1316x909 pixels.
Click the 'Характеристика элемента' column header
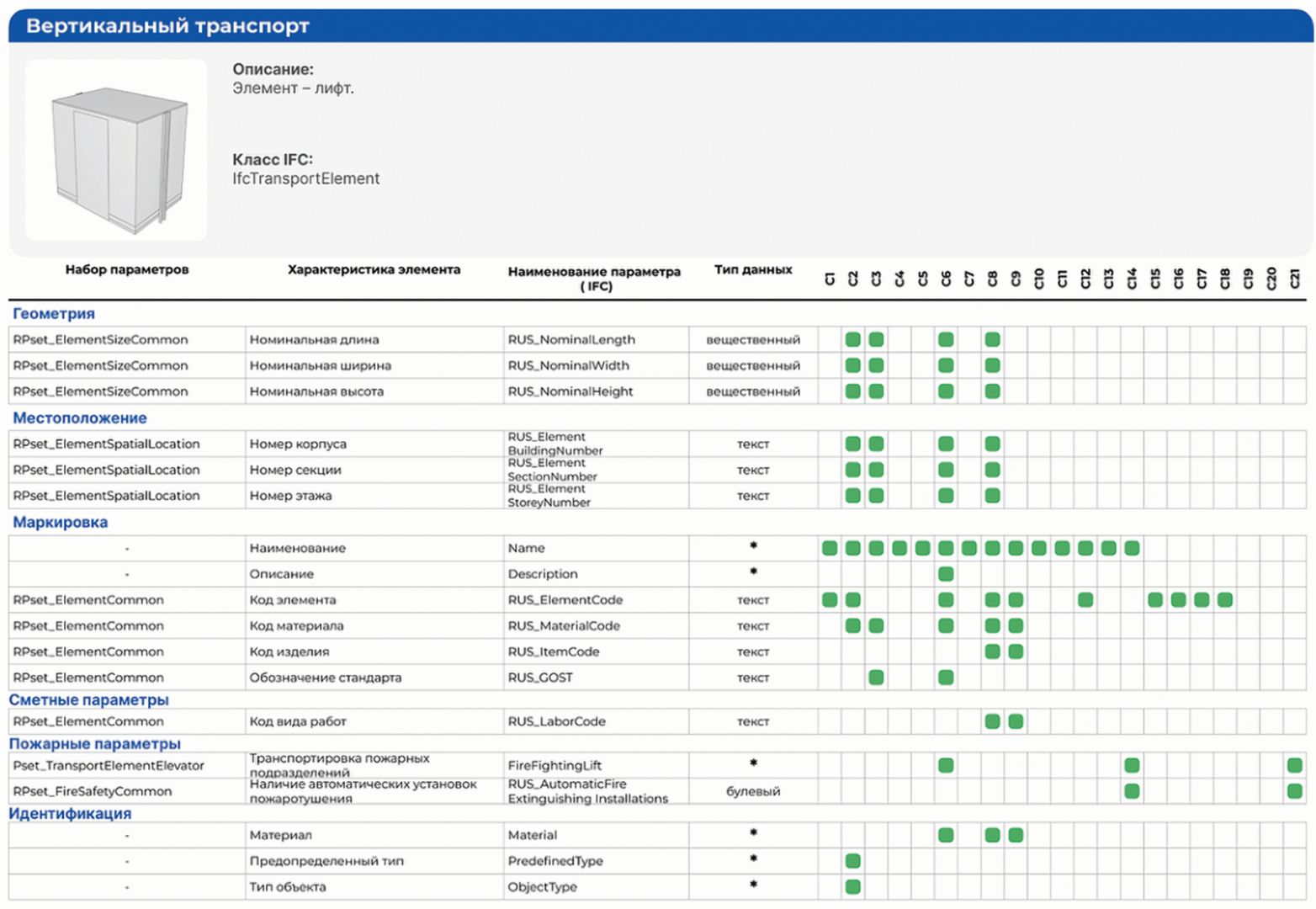[374, 269]
